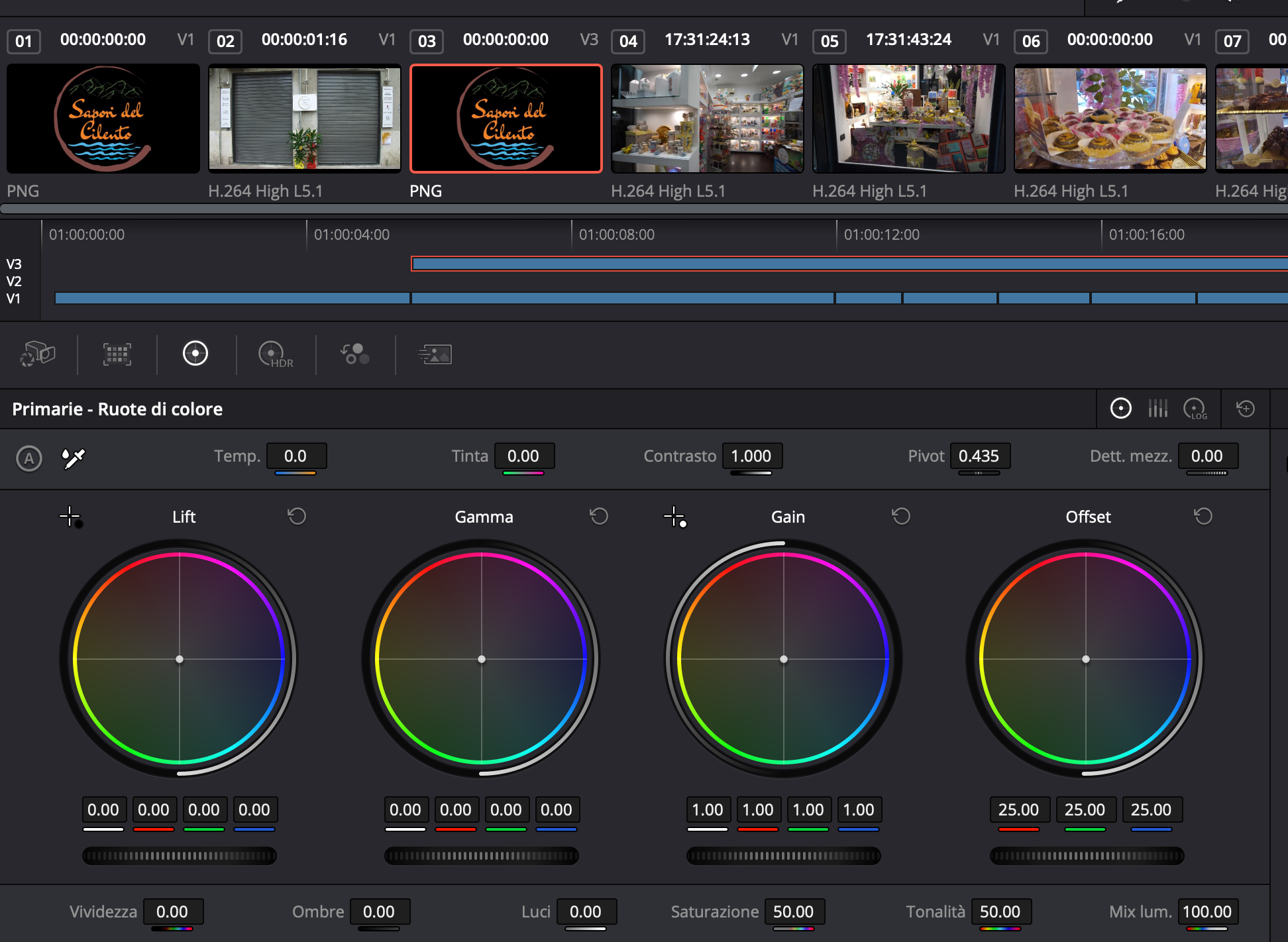Click the Gain luminance value 1.00
Image resolution: width=1288 pixels, height=942 pixels.
tap(708, 810)
